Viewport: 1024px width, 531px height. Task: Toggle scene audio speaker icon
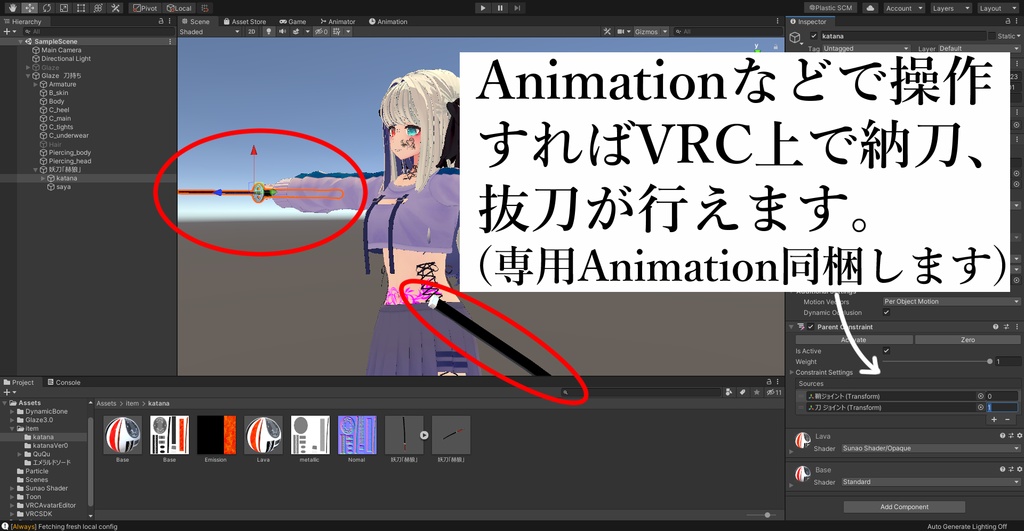[x=282, y=31]
